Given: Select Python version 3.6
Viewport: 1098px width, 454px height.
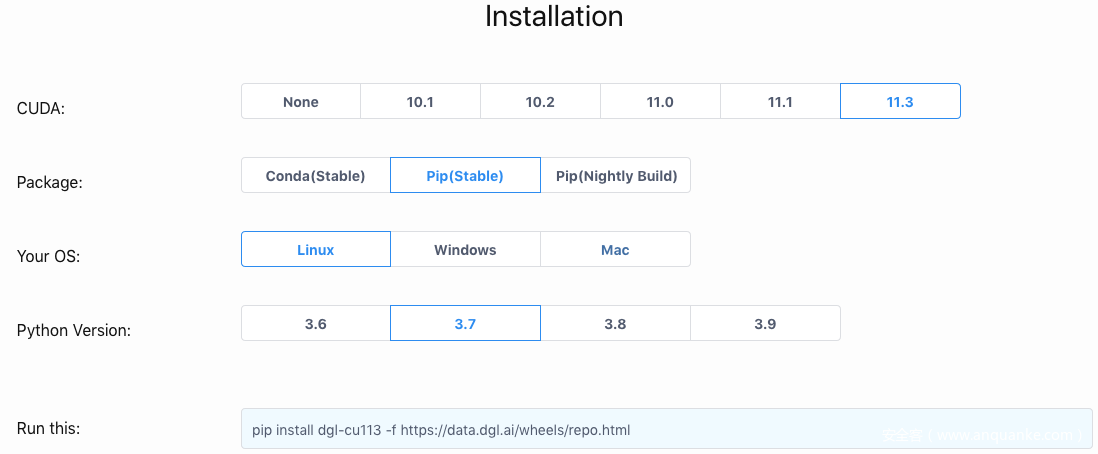Looking at the screenshot, I should coord(315,324).
